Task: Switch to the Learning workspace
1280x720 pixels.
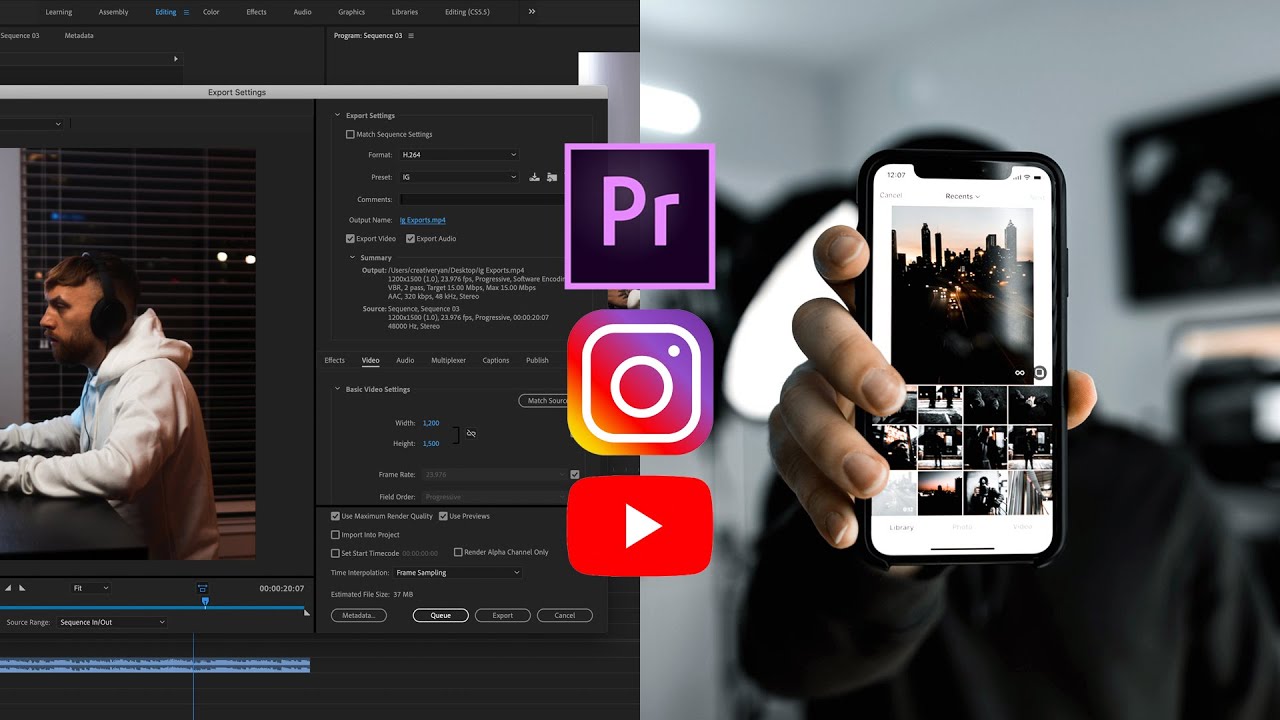Action: click(x=59, y=12)
